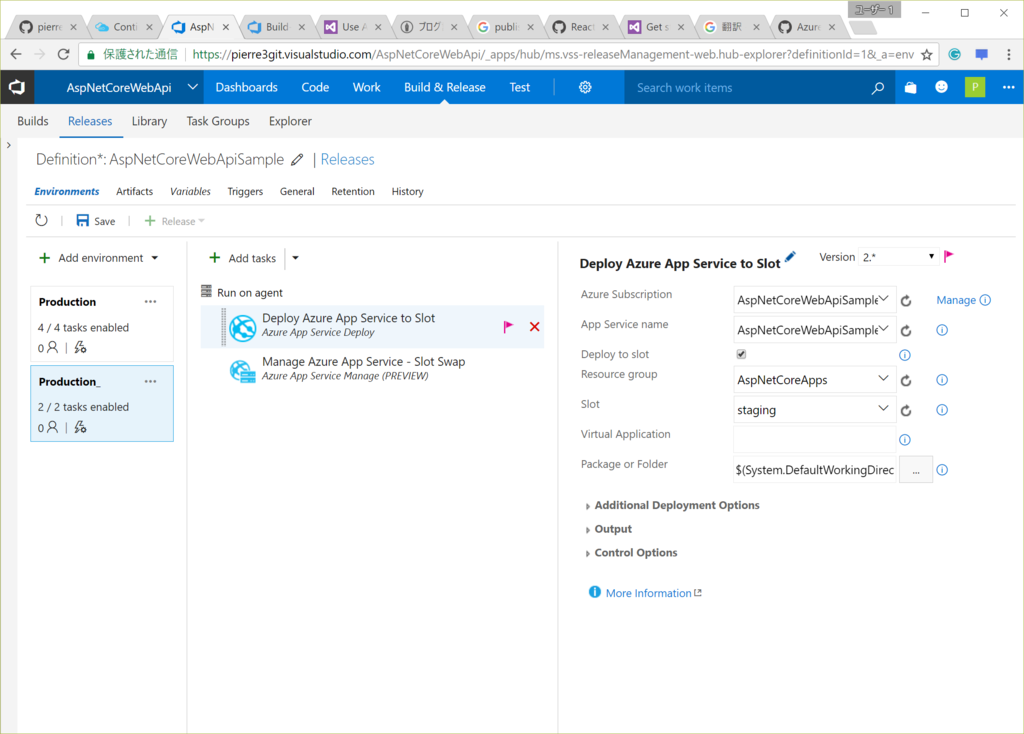Image resolution: width=1024 pixels, height=734 pixels.
Task: Focus the Virtual Application input field
Action: point(814,439)
